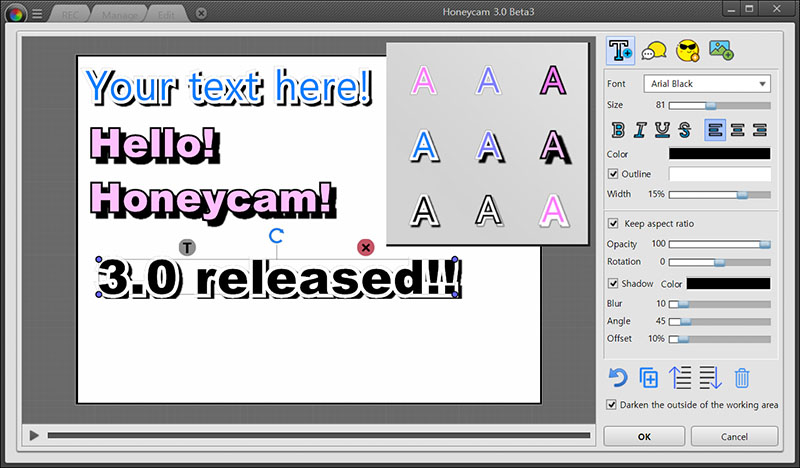Image resolution: width=800 pixels, height=468 pixels.
Task: Adjust the shadow Blur slider
Action: coord(720,304)
